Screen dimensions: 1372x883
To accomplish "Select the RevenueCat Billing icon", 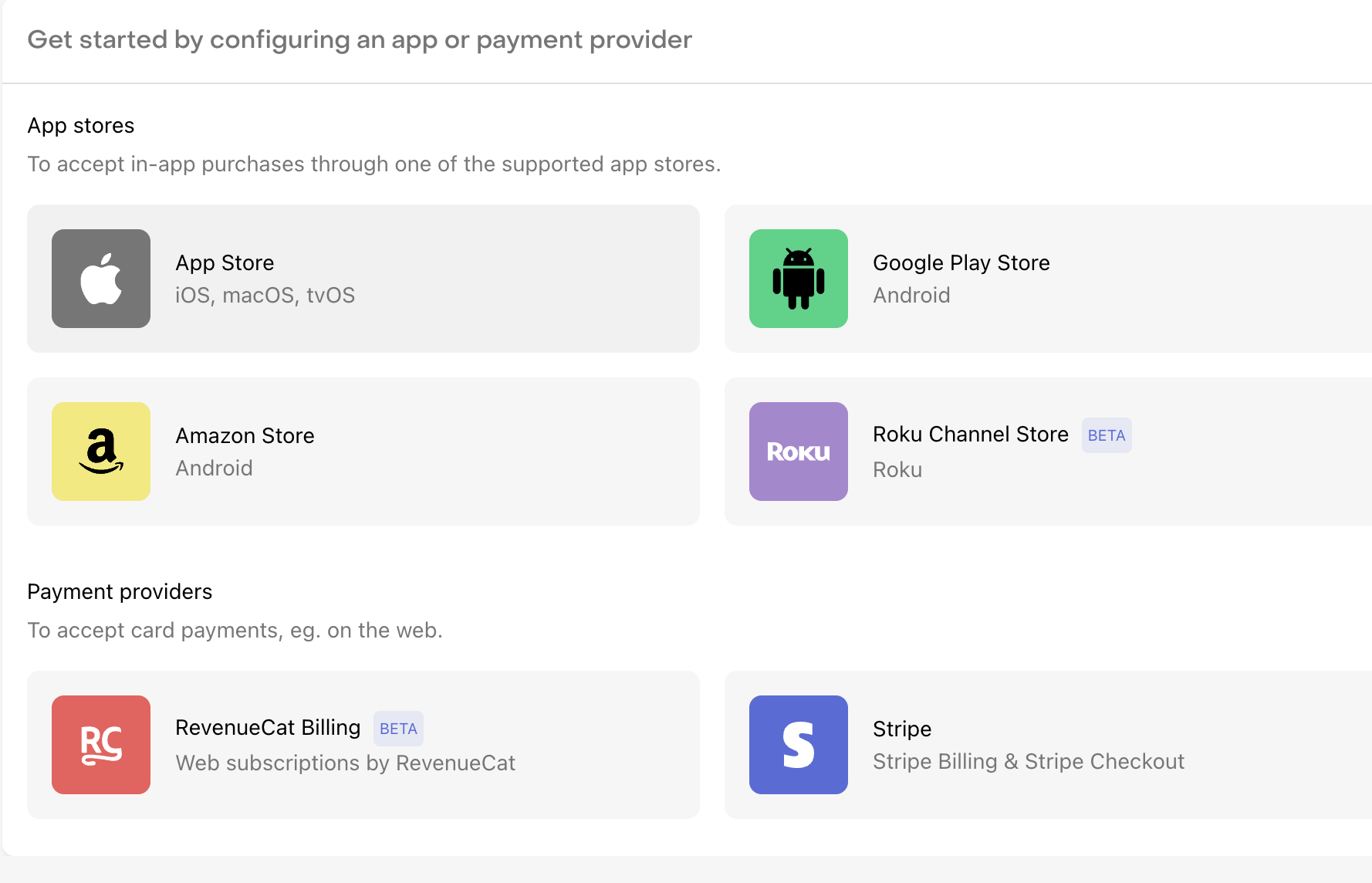I will click(100, 744).
